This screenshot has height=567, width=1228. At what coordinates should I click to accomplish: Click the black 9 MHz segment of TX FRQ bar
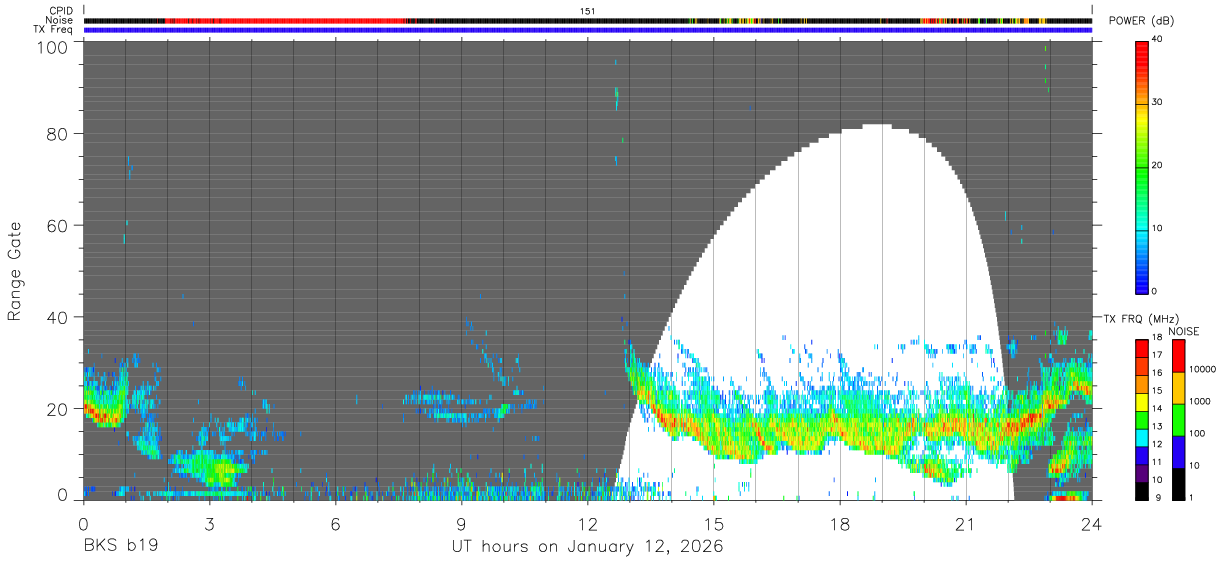1141,491
